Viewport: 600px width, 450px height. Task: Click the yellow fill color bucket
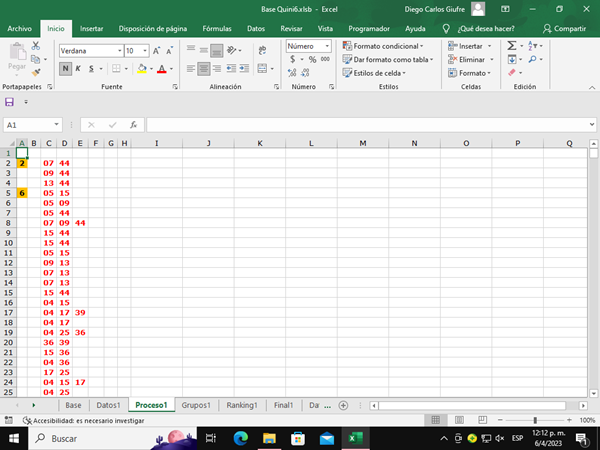coord(142,68)
